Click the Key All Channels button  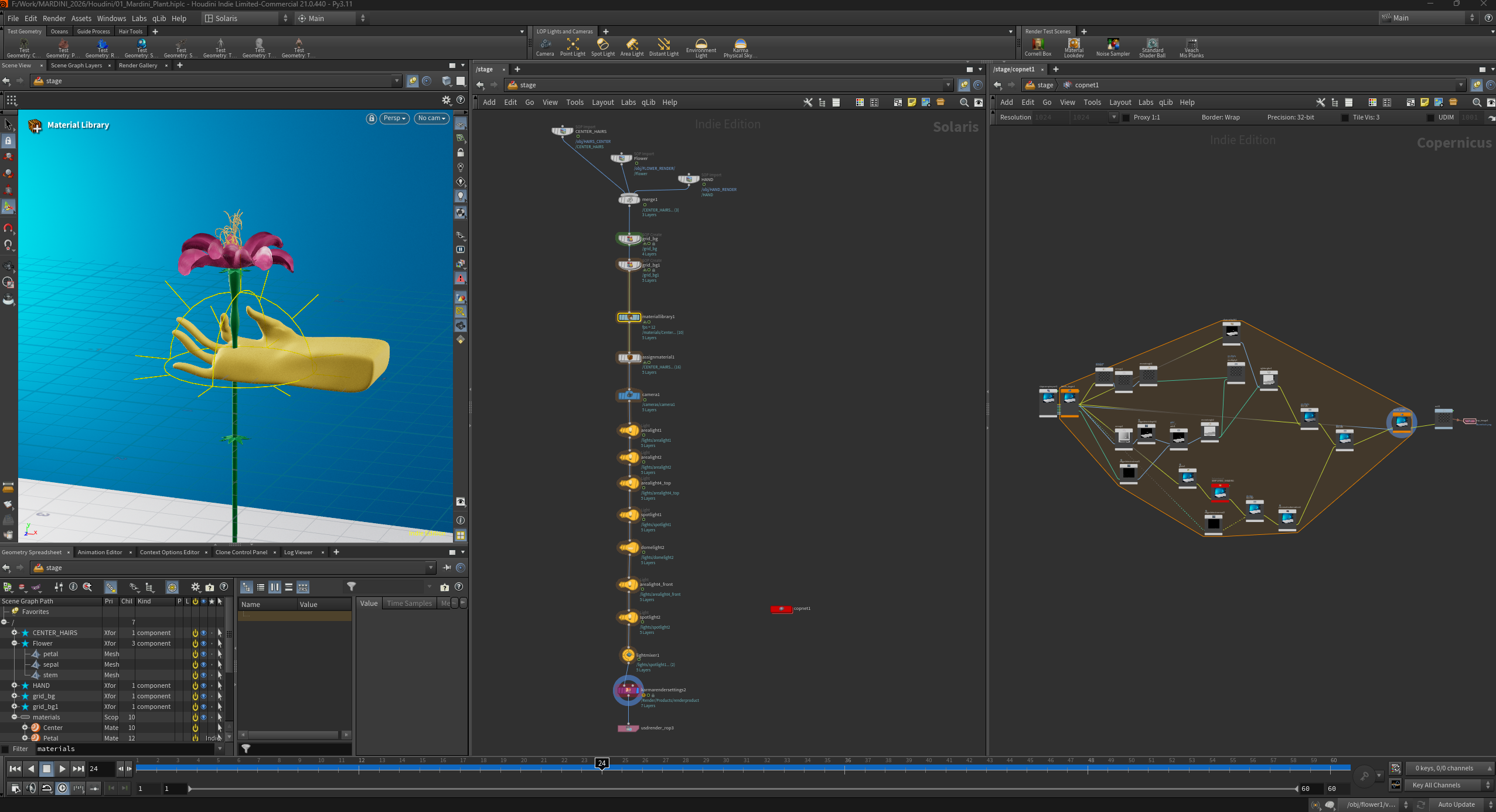(1444, 785)
